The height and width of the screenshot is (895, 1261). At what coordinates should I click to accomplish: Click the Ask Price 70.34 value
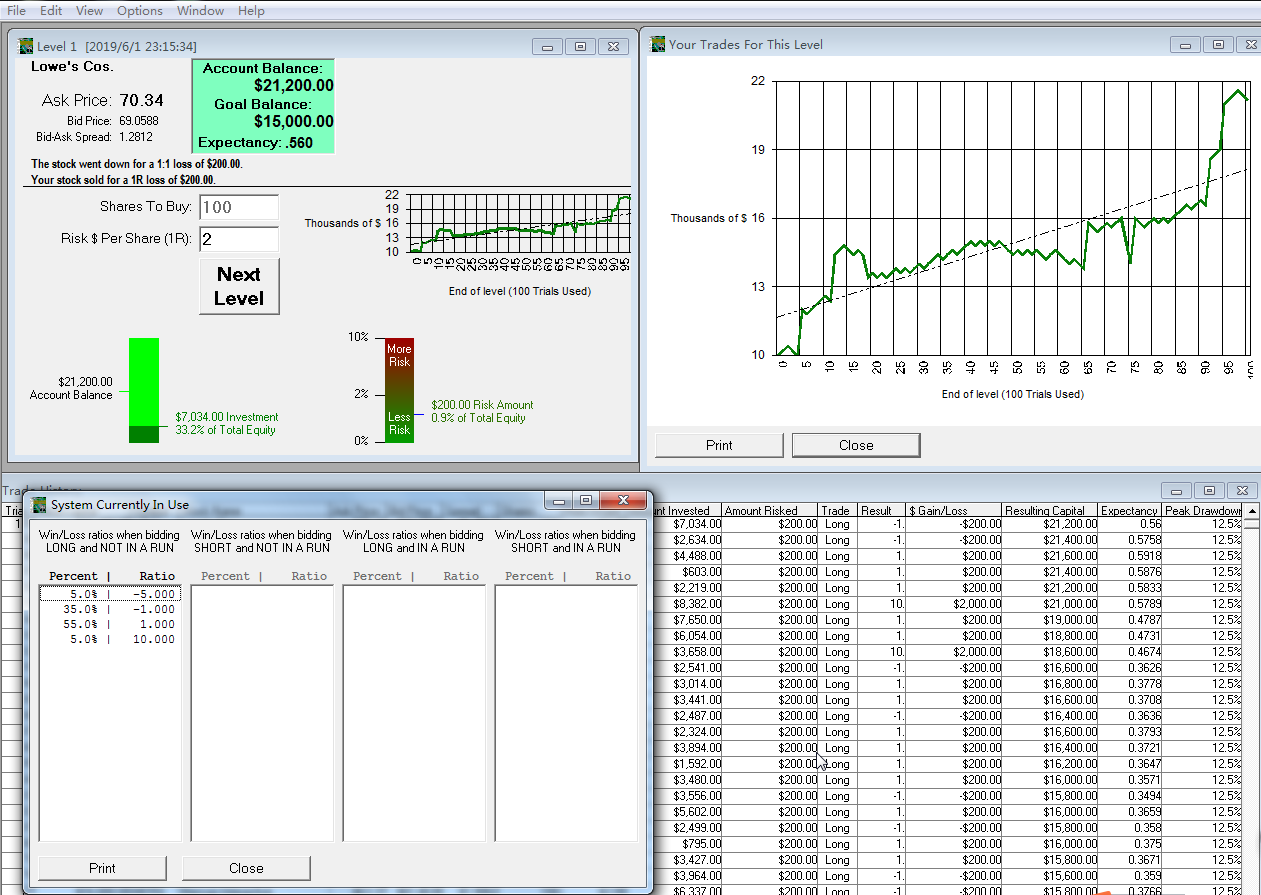[141, 100]
